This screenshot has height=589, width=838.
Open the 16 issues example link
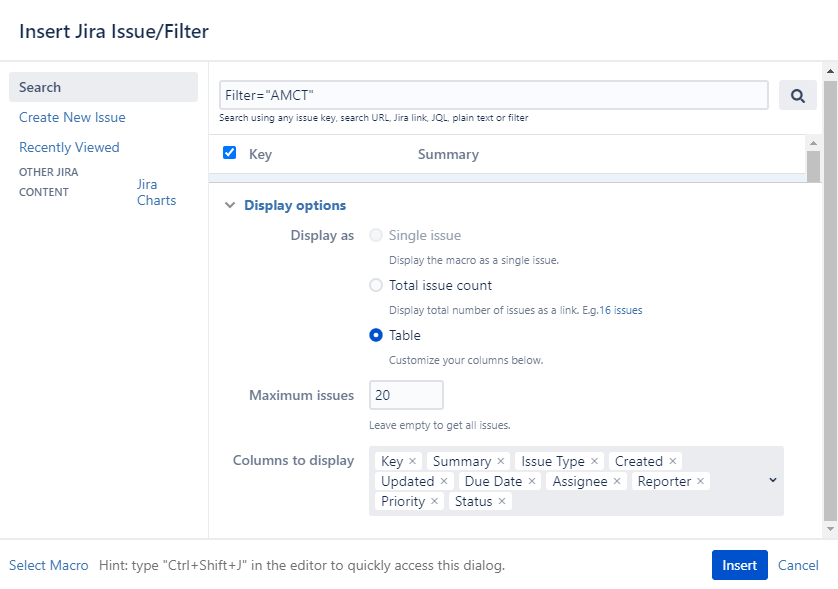tap(620, 311)
